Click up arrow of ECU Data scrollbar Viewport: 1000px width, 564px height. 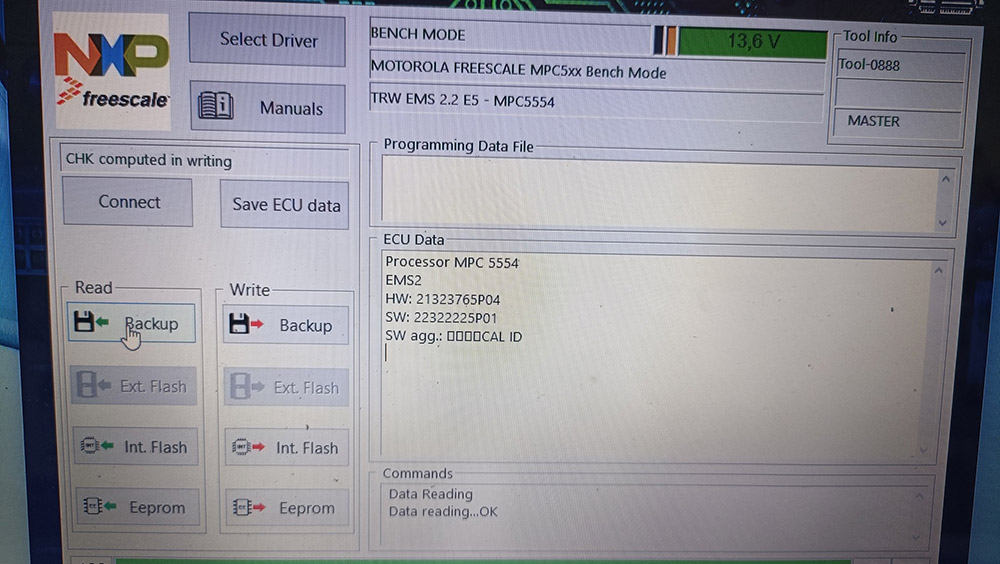(x=938, y=271)
